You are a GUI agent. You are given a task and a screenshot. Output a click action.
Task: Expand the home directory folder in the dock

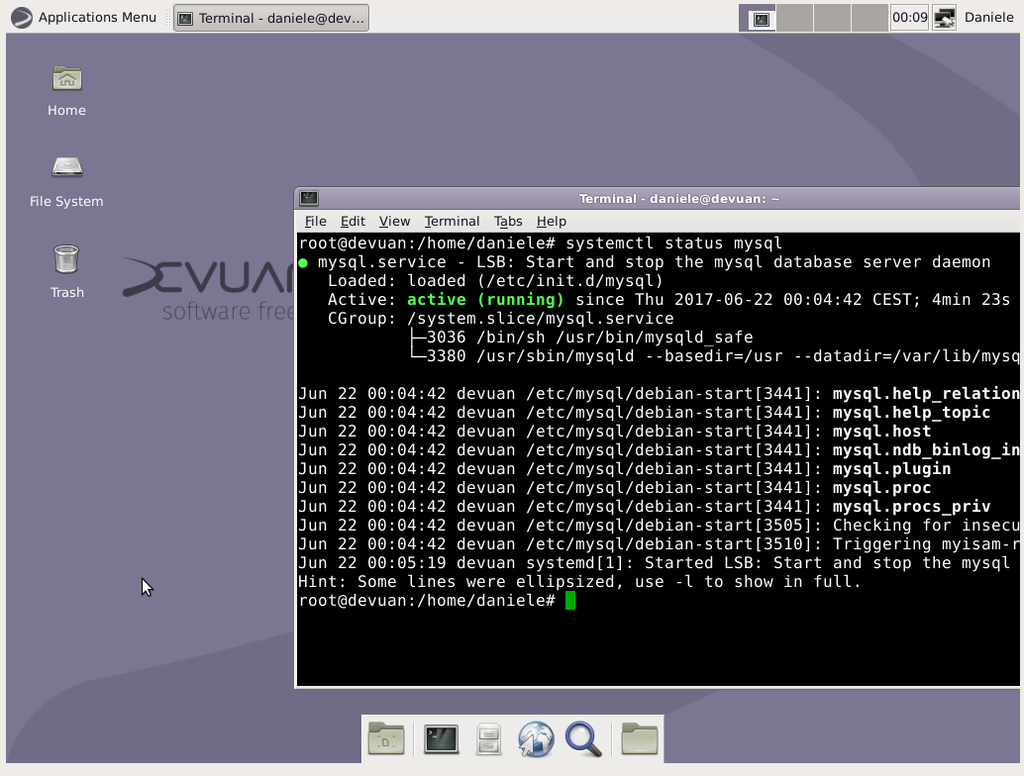[x=640, y=740]
